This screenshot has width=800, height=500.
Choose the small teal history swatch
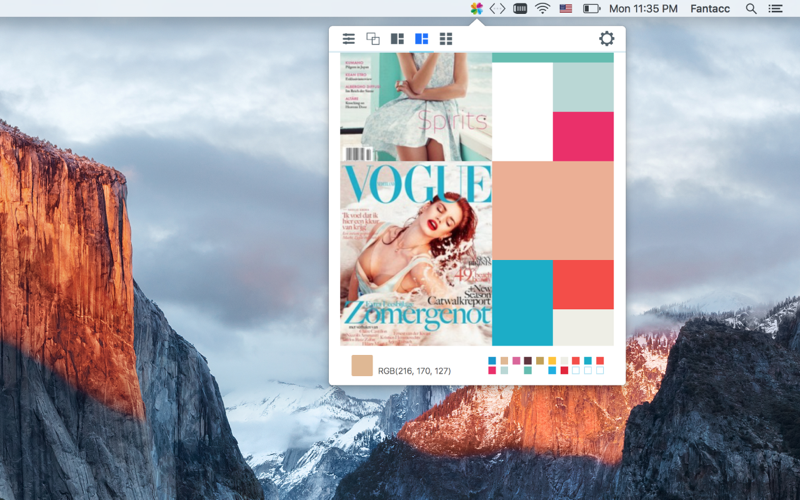588,361
